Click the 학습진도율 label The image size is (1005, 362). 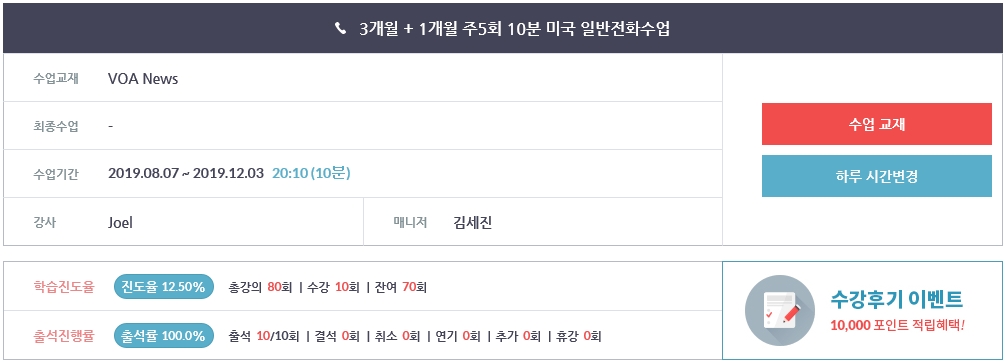click(64, 287)
